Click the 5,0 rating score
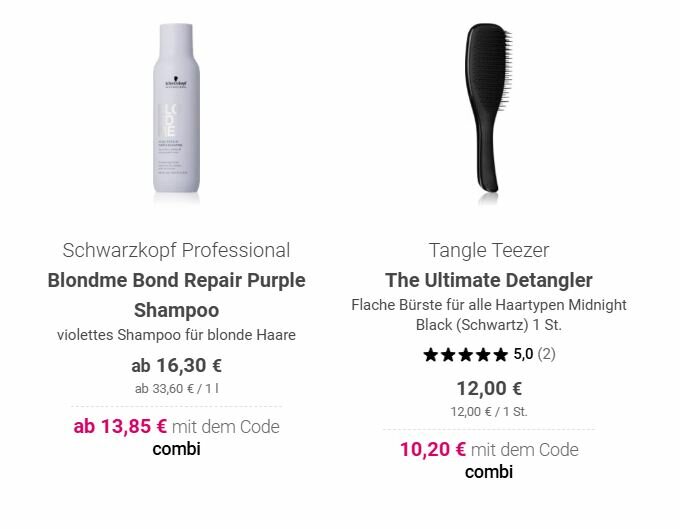Image resolution: width=680 pixels, height=529 pixels. [524, 354]
